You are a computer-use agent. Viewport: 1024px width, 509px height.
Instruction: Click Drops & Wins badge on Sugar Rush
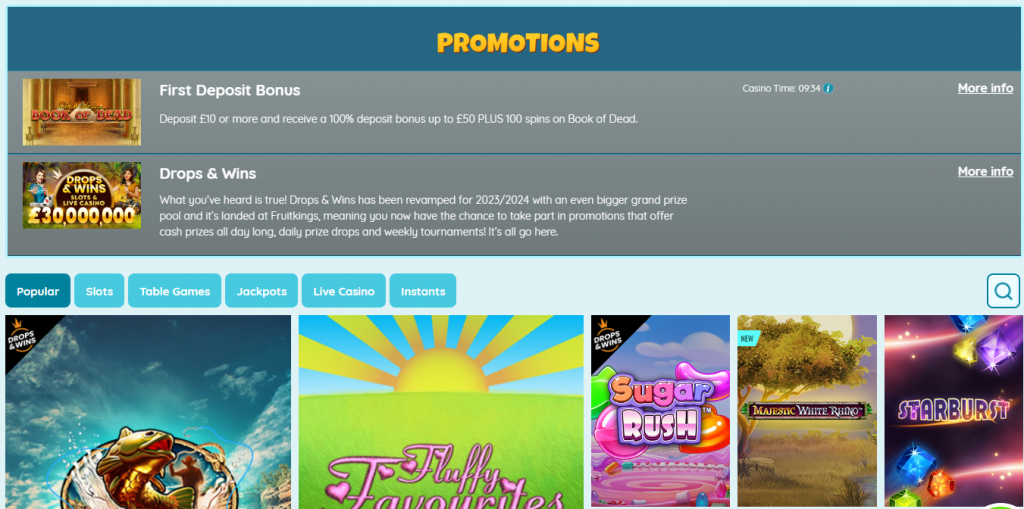tap(607, 333)
